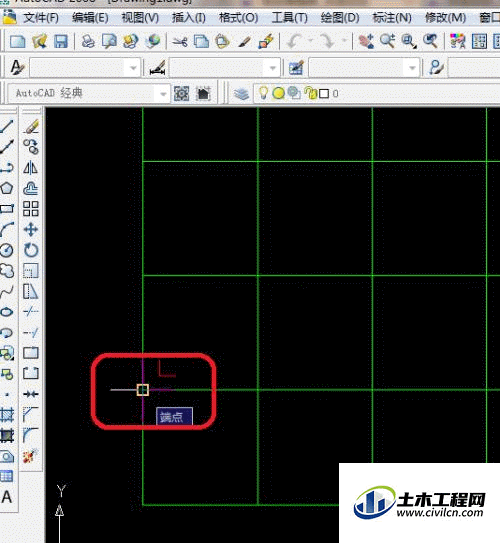Screen dimensions: 500x543
Task: Select the Erase tool
Action: (x=31, y=127)
